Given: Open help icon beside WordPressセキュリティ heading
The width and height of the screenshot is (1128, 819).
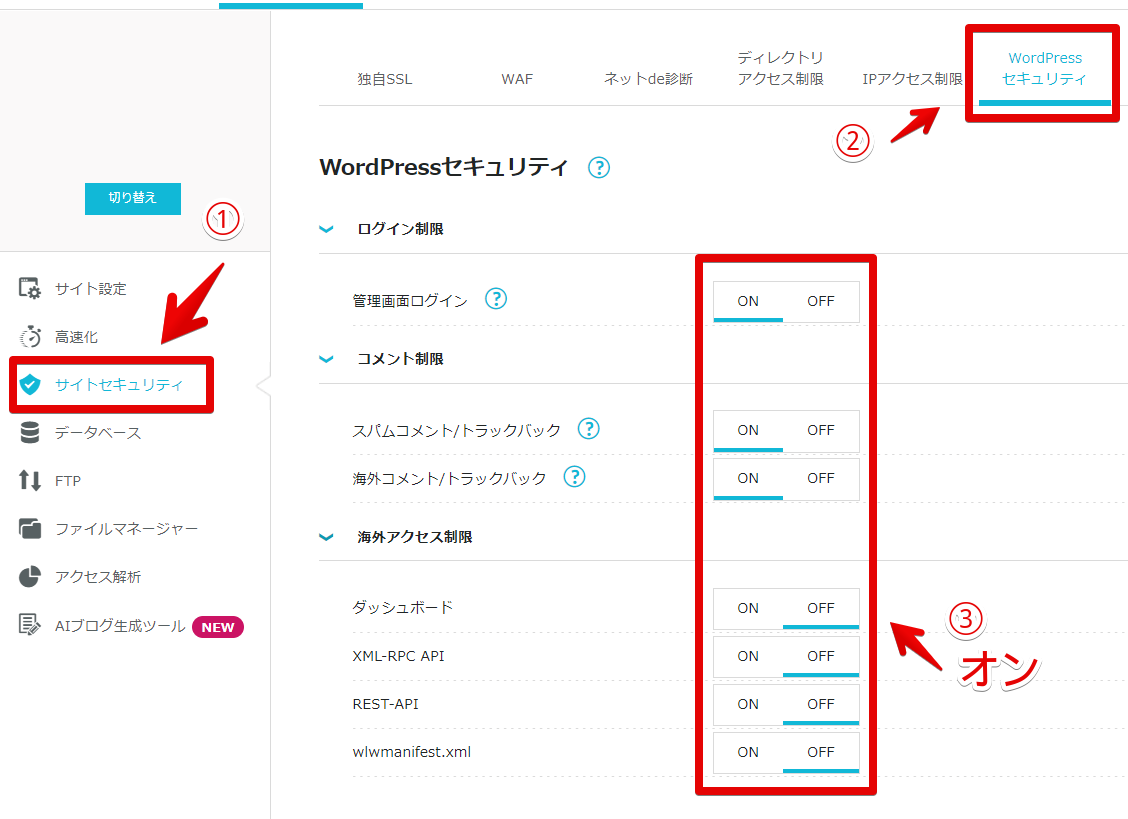Looking at the screenshot, I should pos(599,168).
